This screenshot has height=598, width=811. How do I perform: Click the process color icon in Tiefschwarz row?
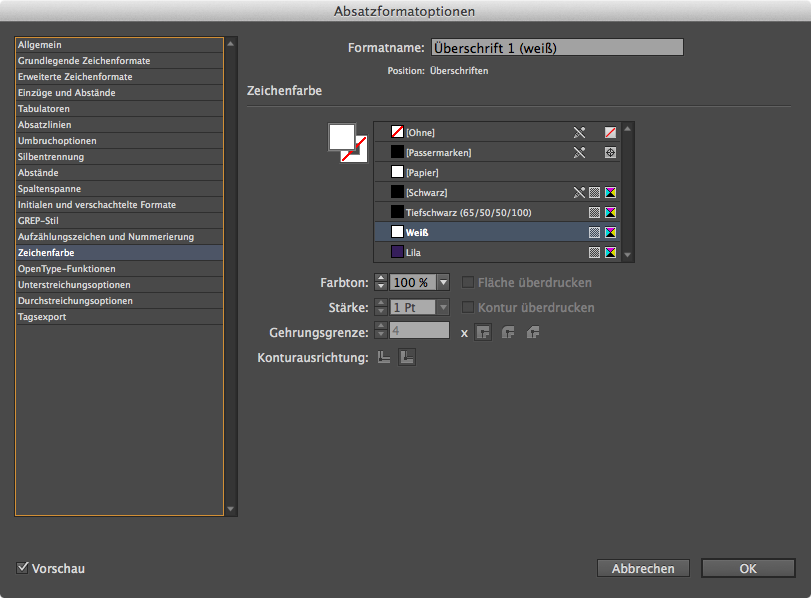click(595, 213)
